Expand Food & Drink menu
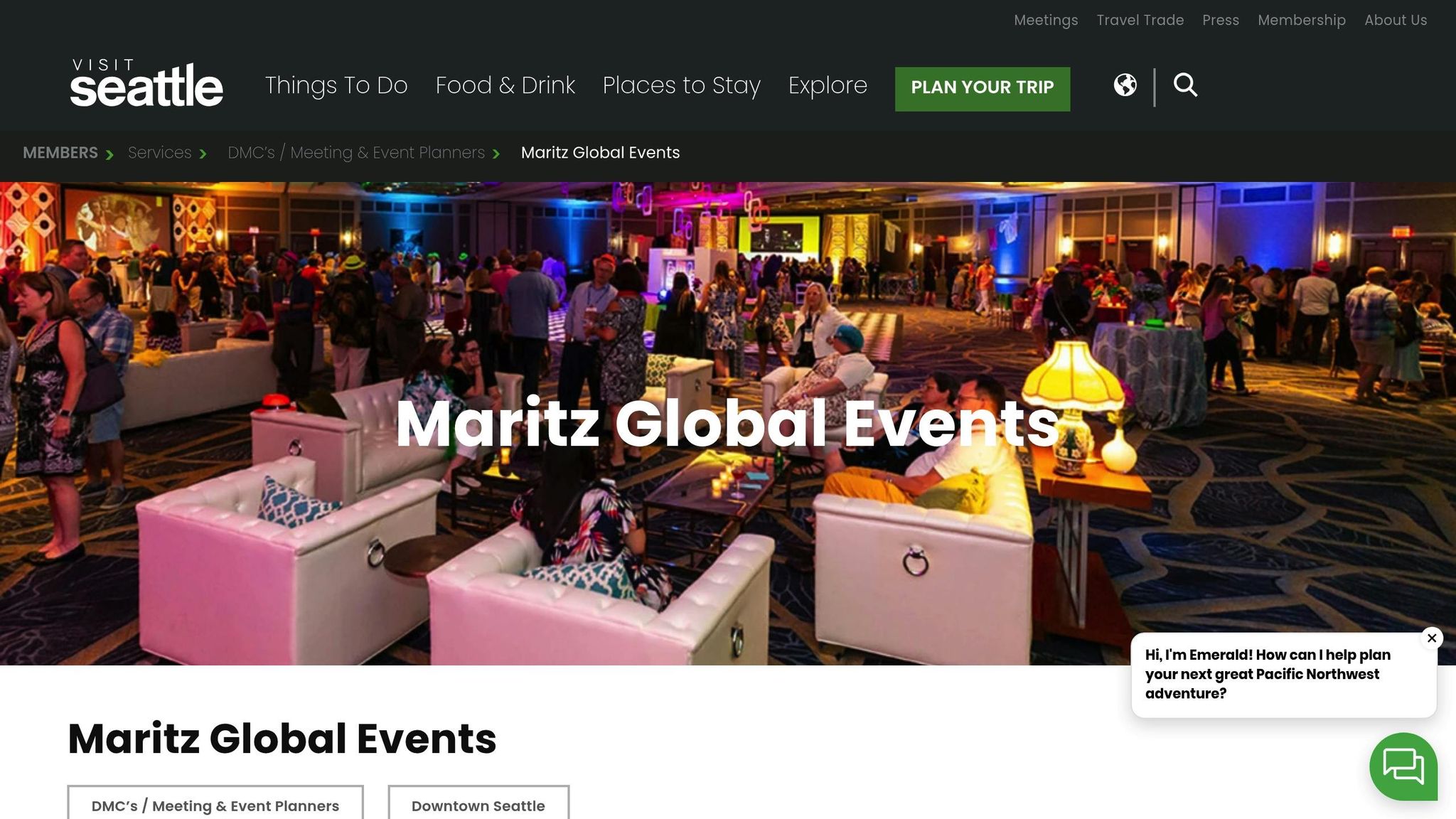 [505, 85]
